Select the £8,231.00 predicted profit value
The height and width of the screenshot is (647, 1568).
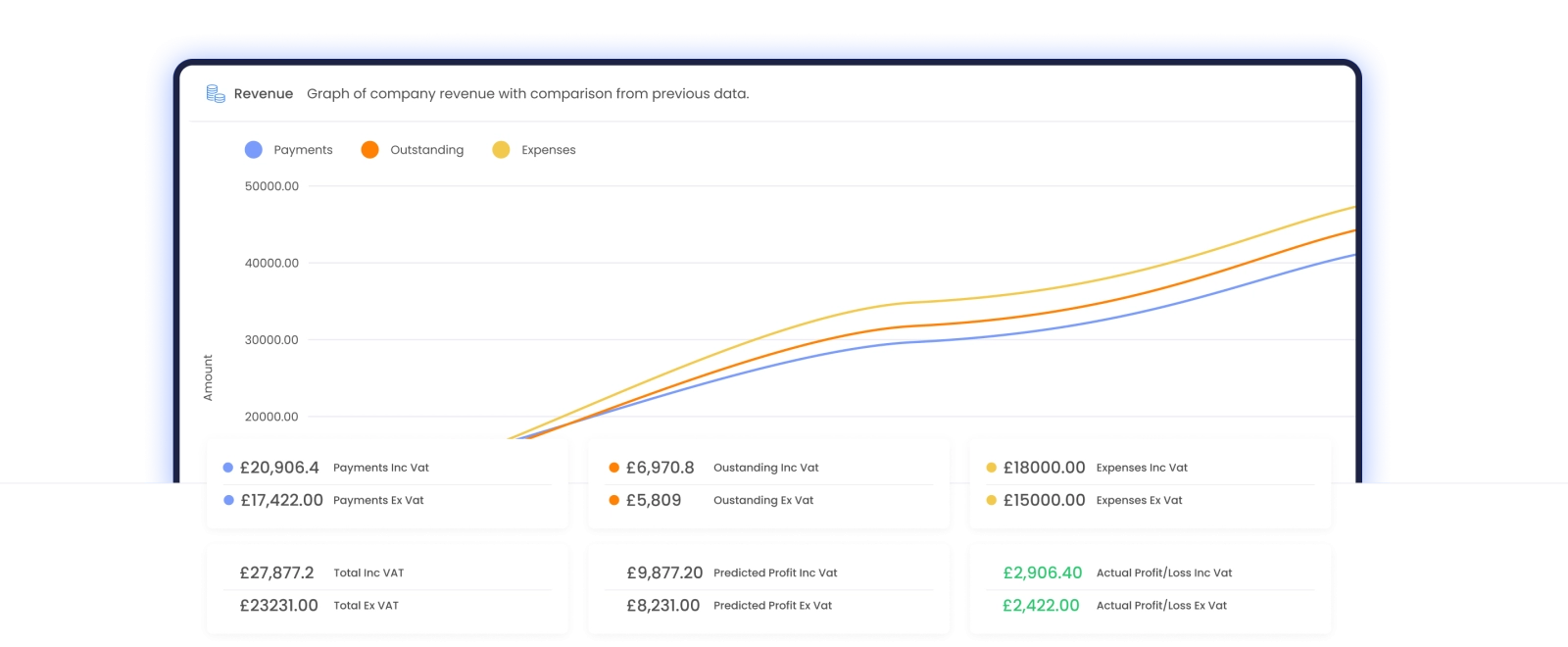pos(662,605)
